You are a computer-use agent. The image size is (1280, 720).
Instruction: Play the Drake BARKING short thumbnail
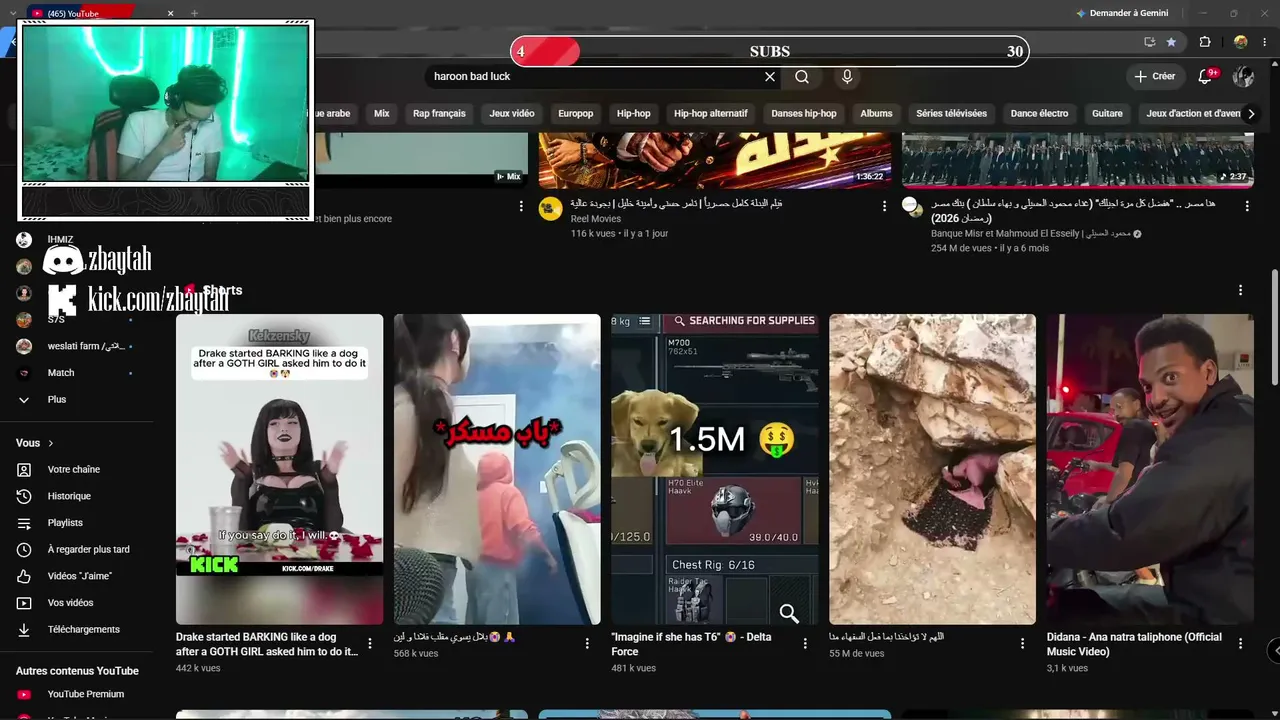coord(279,469)
